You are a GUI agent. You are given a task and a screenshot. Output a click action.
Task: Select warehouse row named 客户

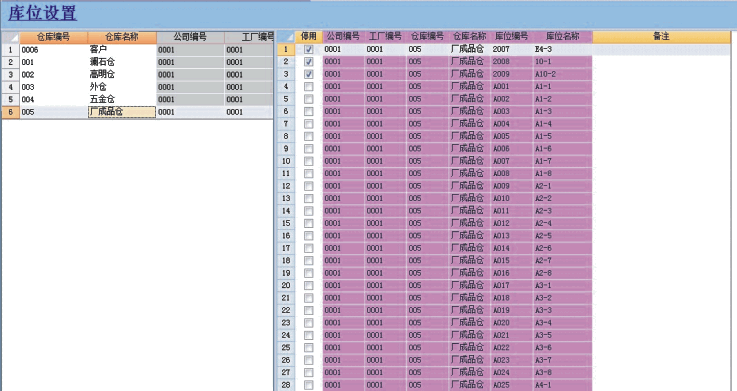[122, 49]
